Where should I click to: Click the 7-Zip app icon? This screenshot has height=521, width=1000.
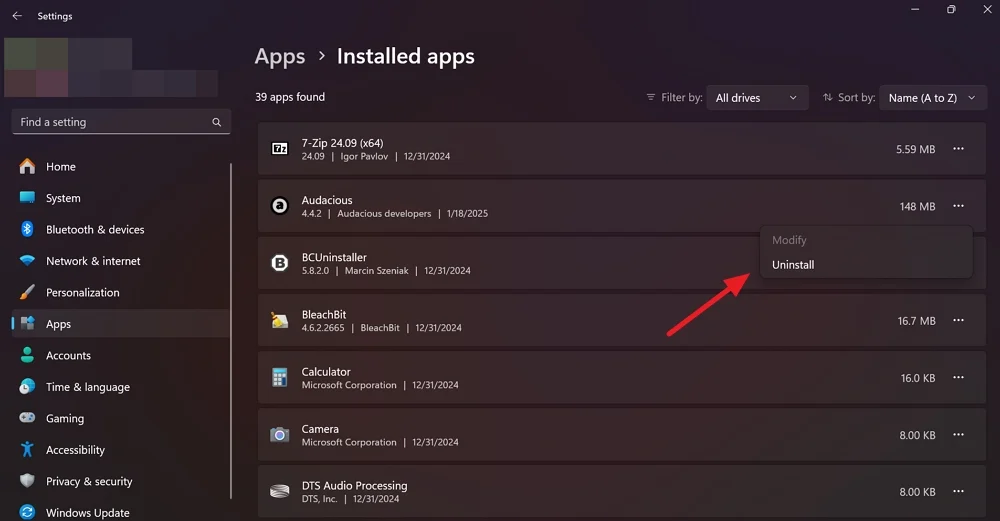[280, 149]
